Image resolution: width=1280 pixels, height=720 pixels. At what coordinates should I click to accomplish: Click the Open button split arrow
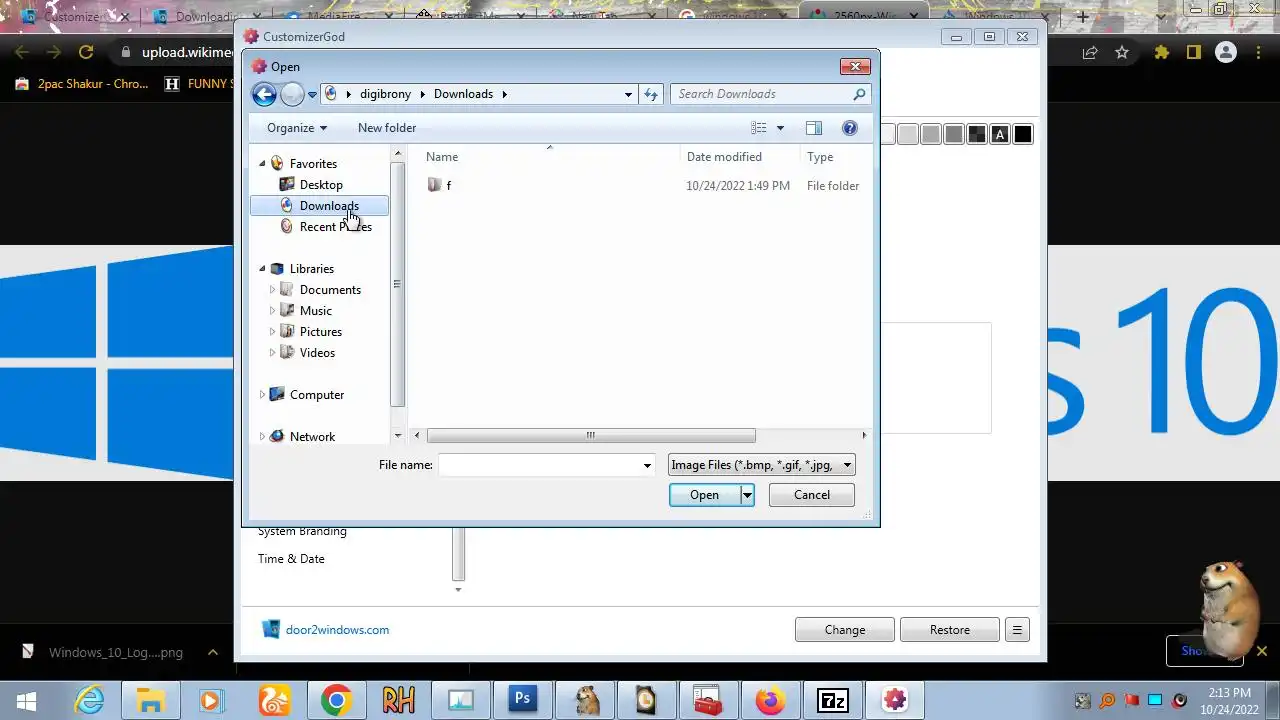tap(746, 495)
